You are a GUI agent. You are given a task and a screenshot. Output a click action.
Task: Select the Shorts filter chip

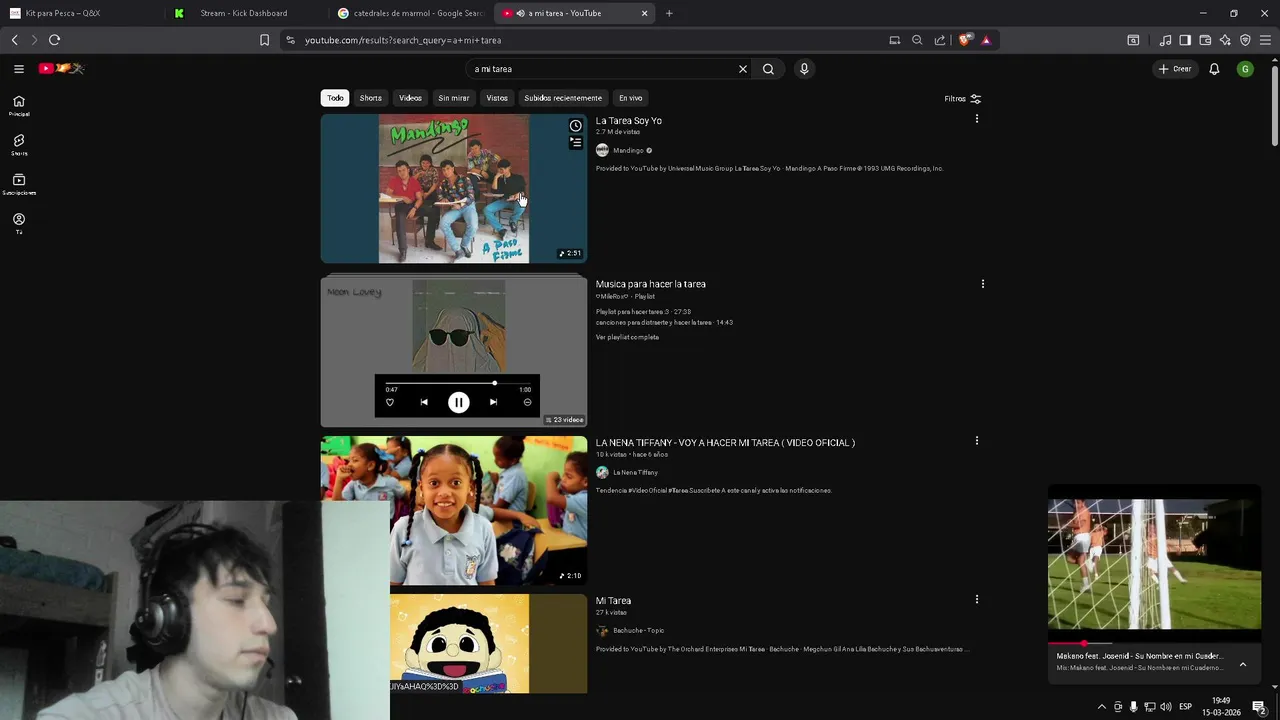coord(371,98)
